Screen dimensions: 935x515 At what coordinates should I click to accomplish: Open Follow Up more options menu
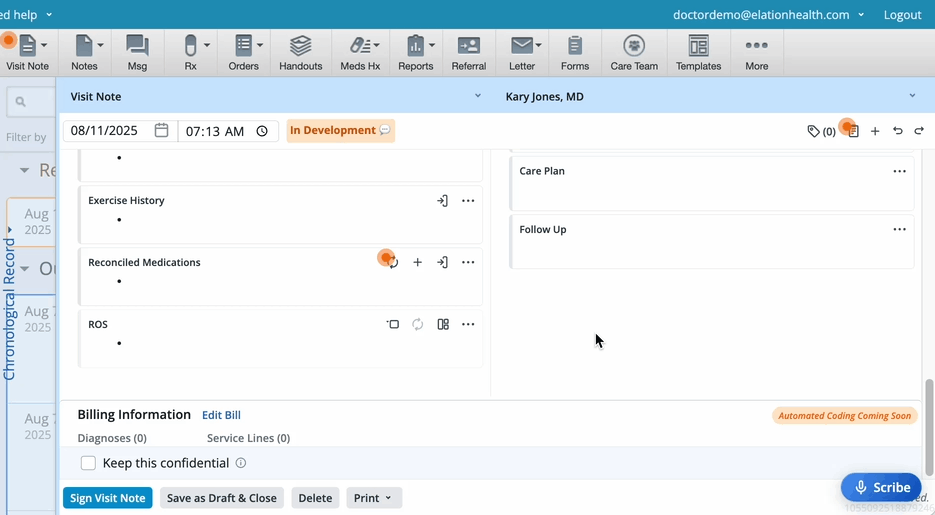click(900, 229)
